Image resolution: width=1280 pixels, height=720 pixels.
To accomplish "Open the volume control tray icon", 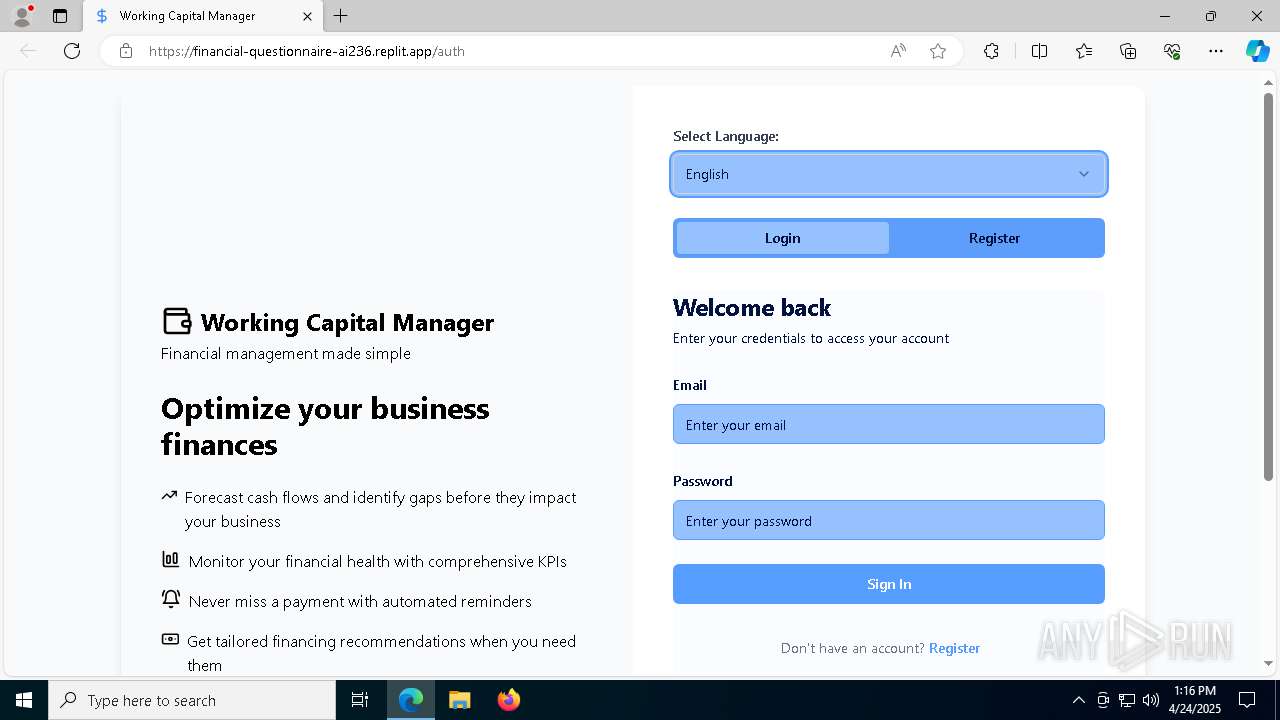I will point(1151,700).
